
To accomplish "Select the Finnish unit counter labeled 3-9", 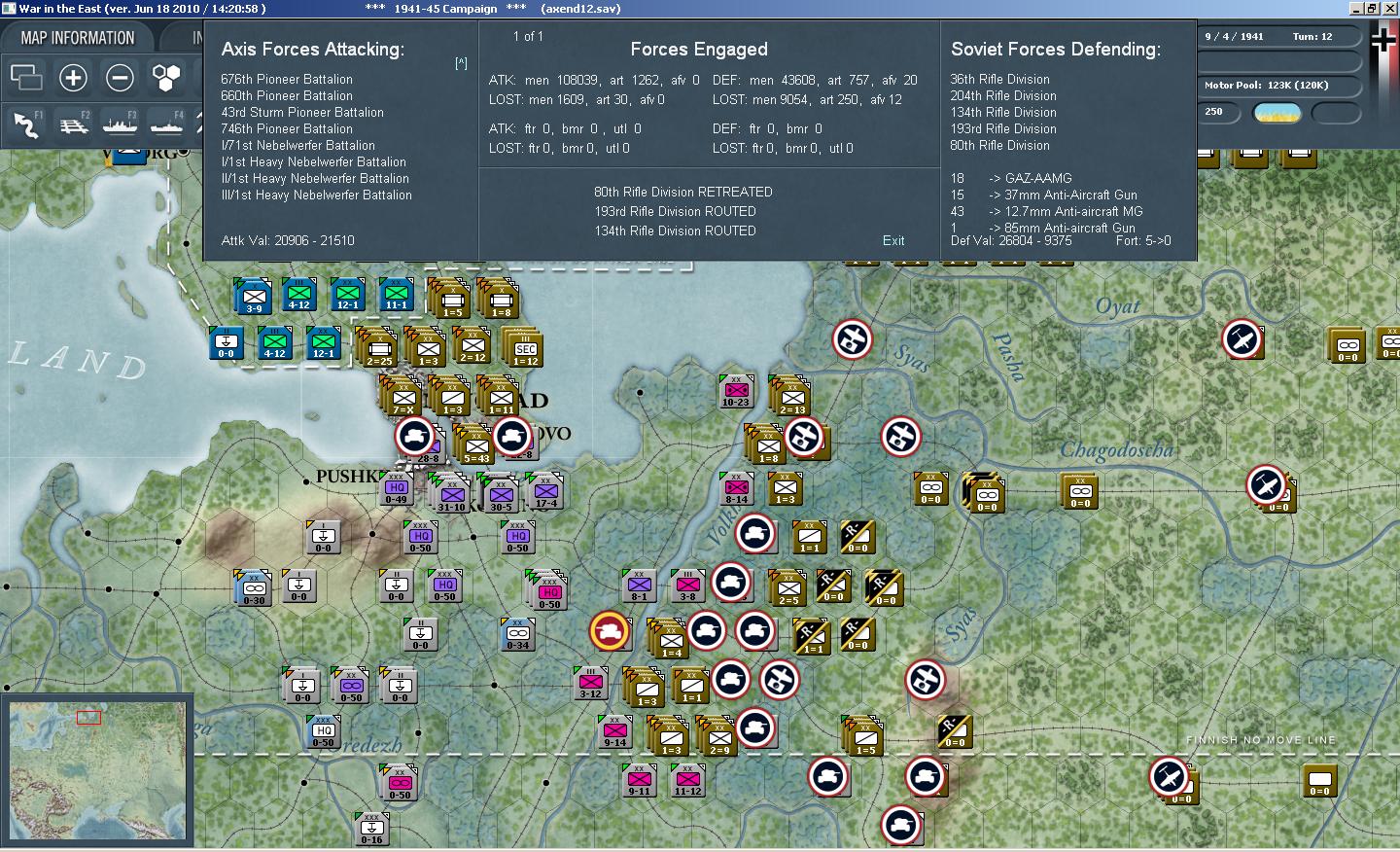I will click(252, 295).
